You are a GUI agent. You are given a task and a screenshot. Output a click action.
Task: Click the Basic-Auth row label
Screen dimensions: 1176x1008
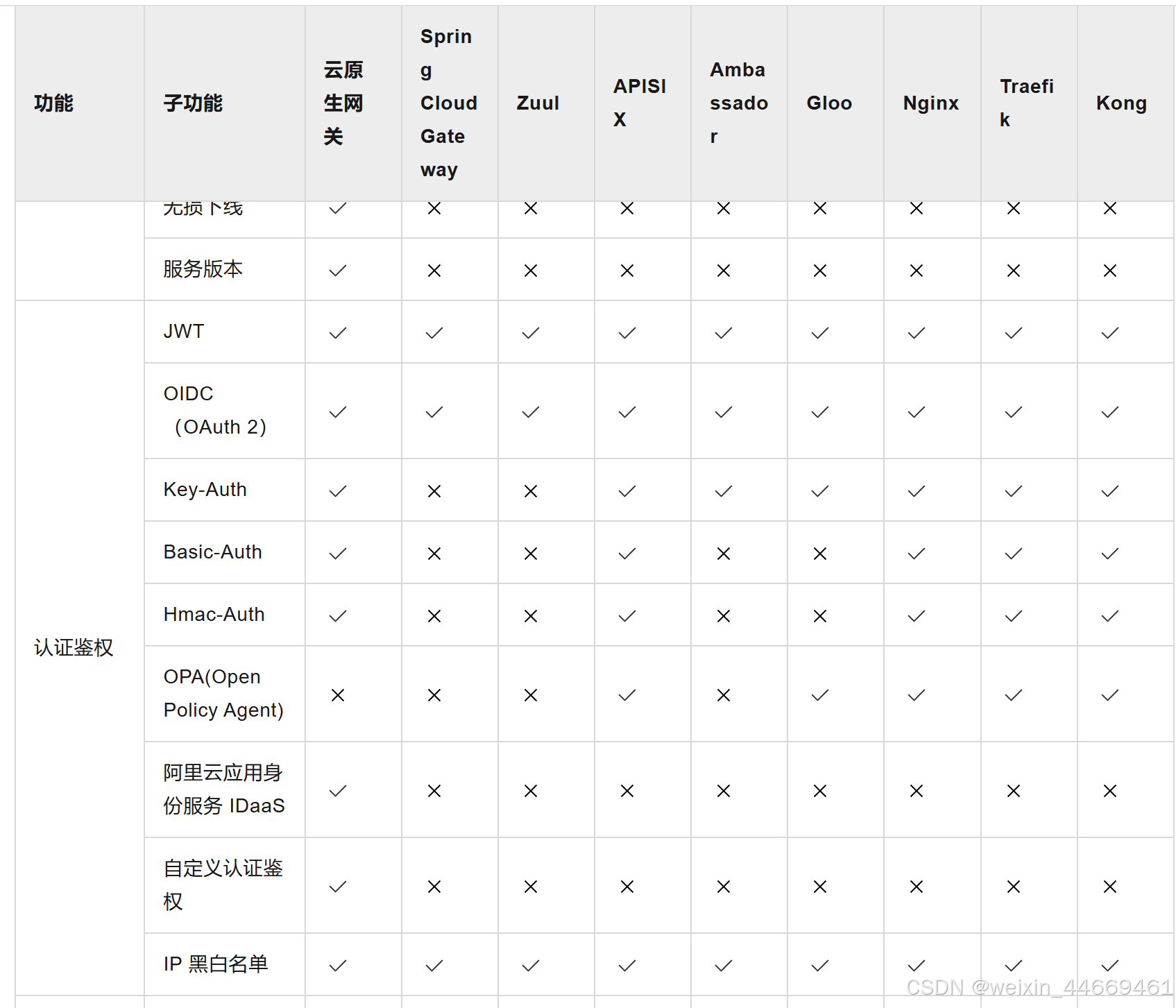coord(213,552)
